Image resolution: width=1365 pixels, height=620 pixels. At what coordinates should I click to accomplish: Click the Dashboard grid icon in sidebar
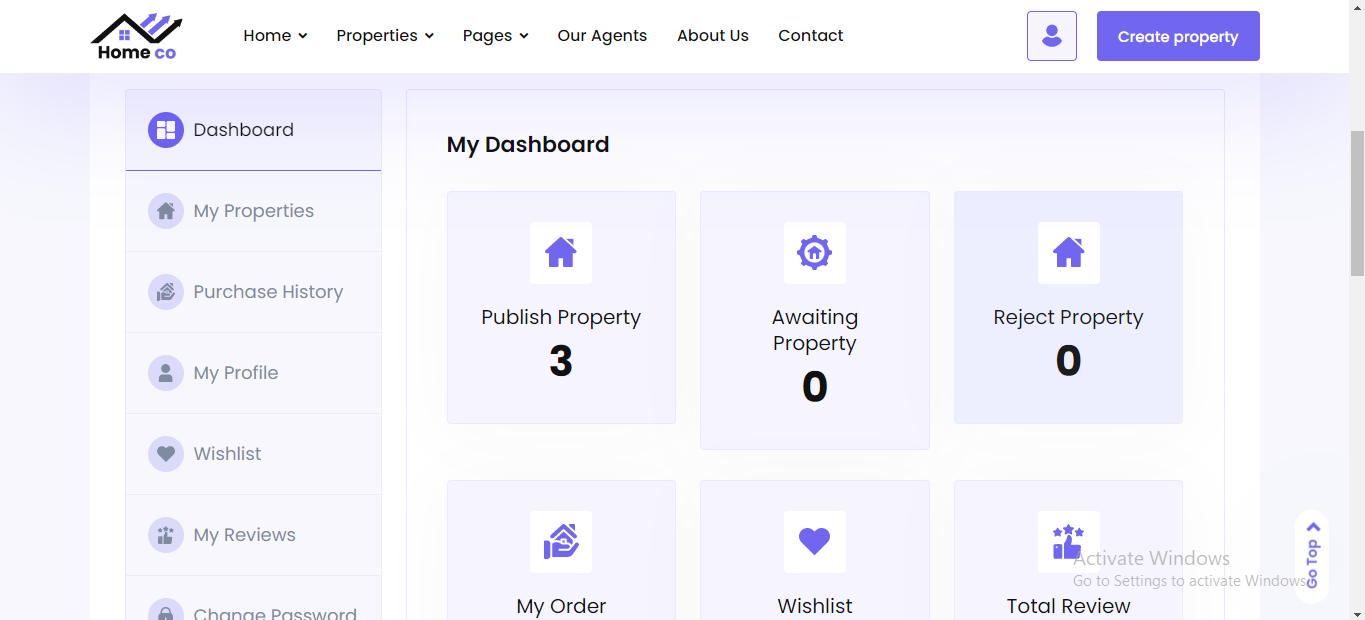point(166,130)
